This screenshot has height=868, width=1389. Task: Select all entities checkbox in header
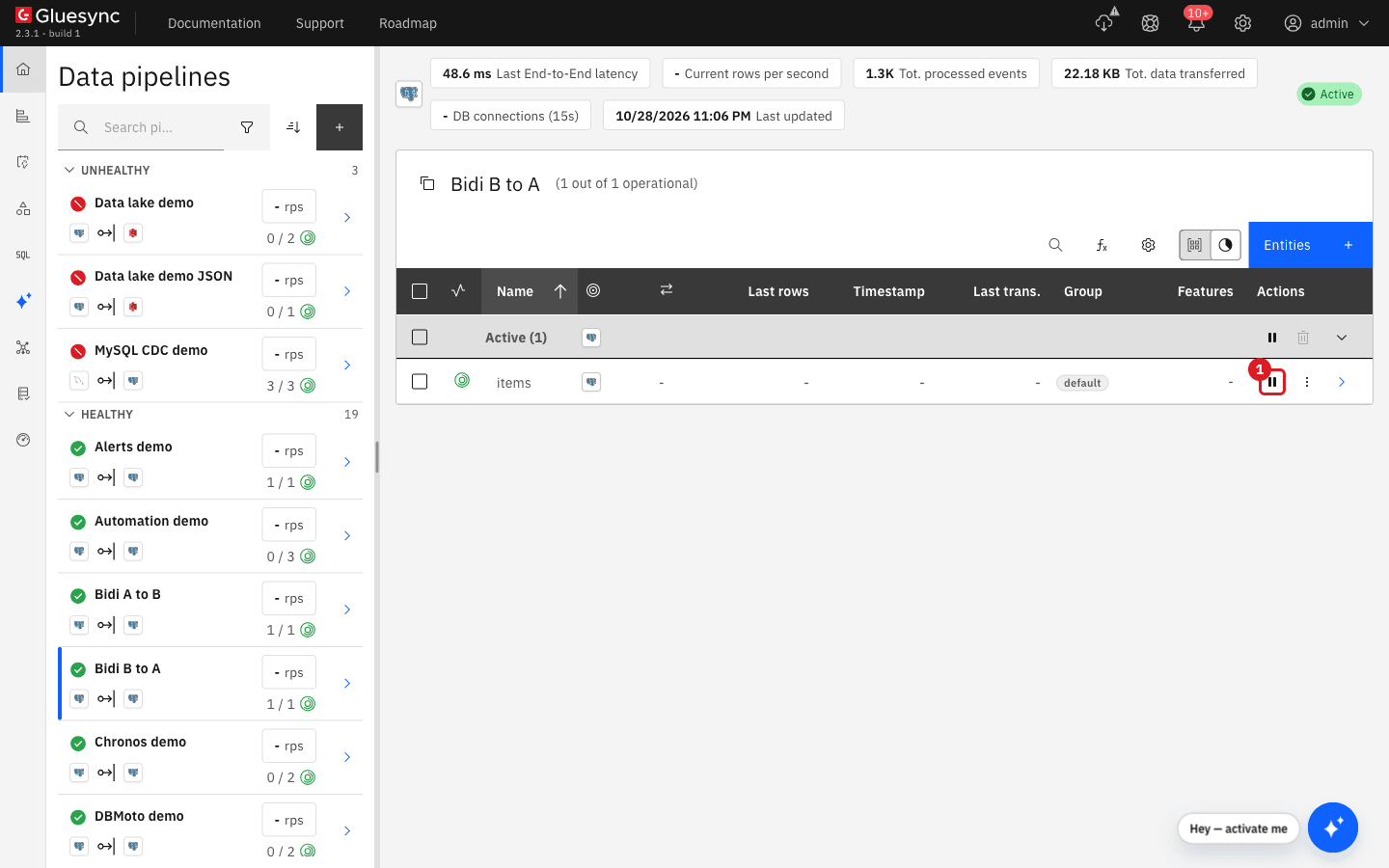420,291
